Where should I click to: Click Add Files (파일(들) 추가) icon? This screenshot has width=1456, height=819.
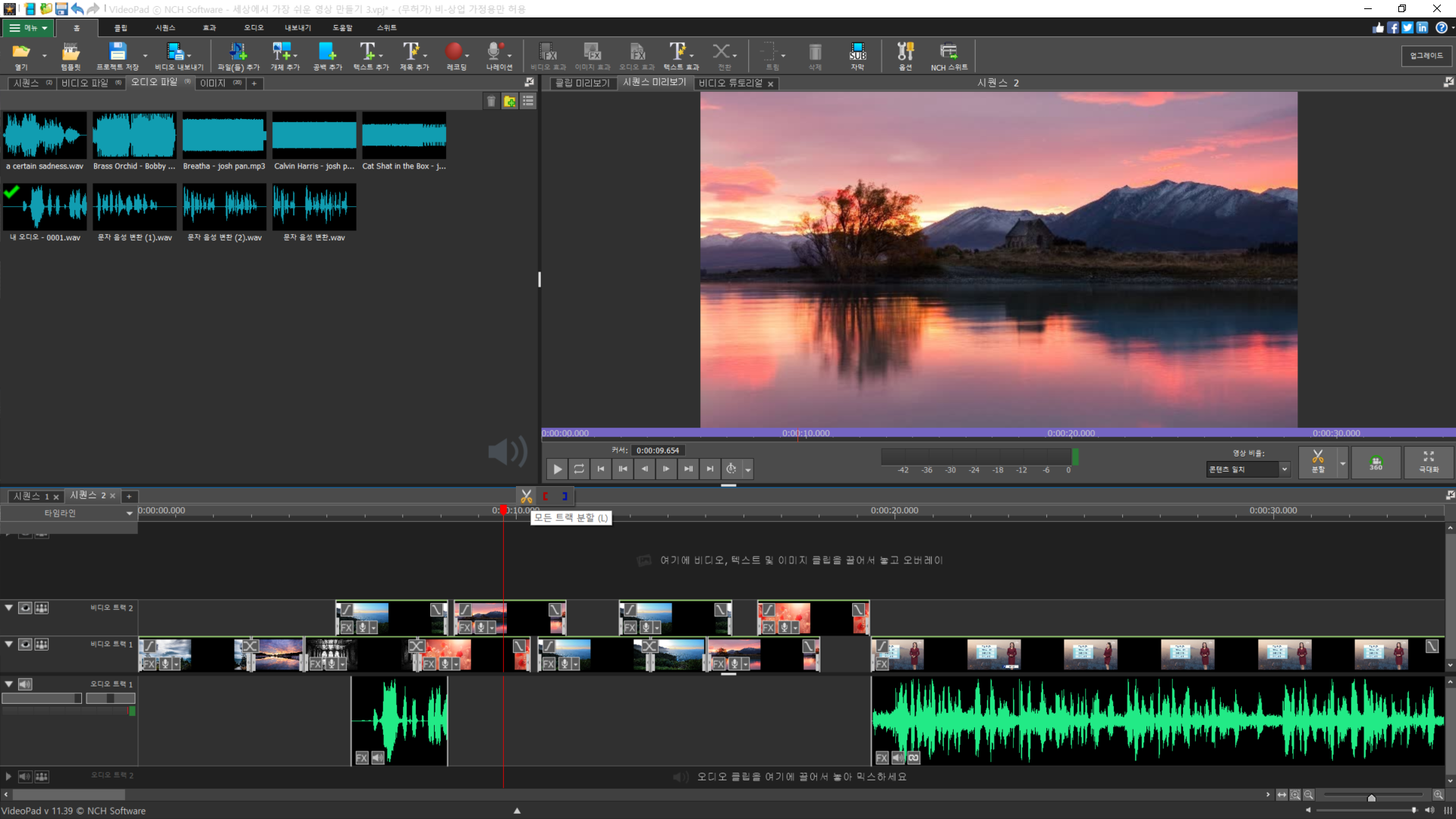[238, 55]
